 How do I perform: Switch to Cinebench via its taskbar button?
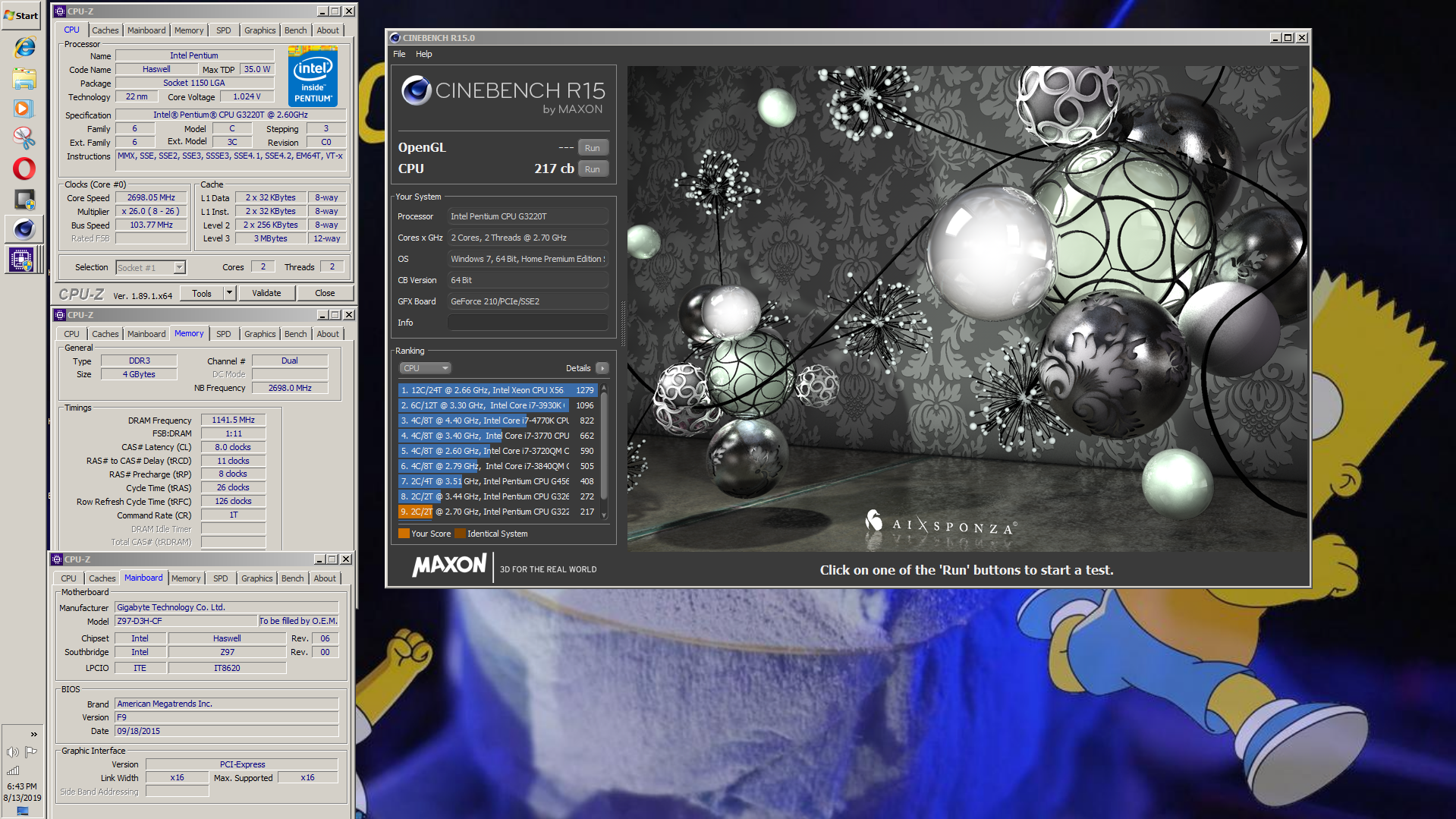coord(24,228)
